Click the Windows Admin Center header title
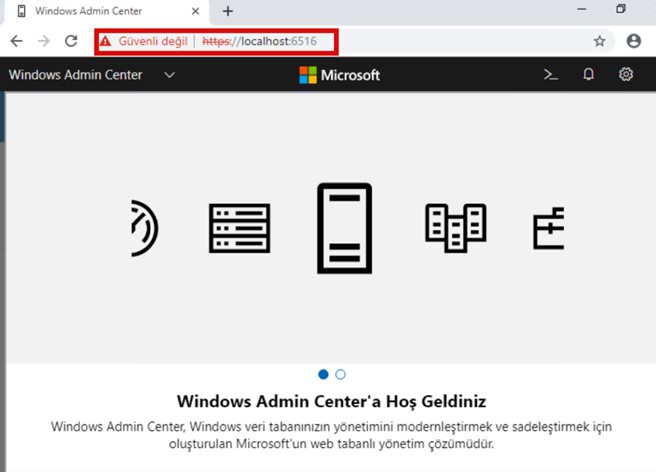Screen dimensions: 656x472 pyautogui.click(x=76, y=75)
